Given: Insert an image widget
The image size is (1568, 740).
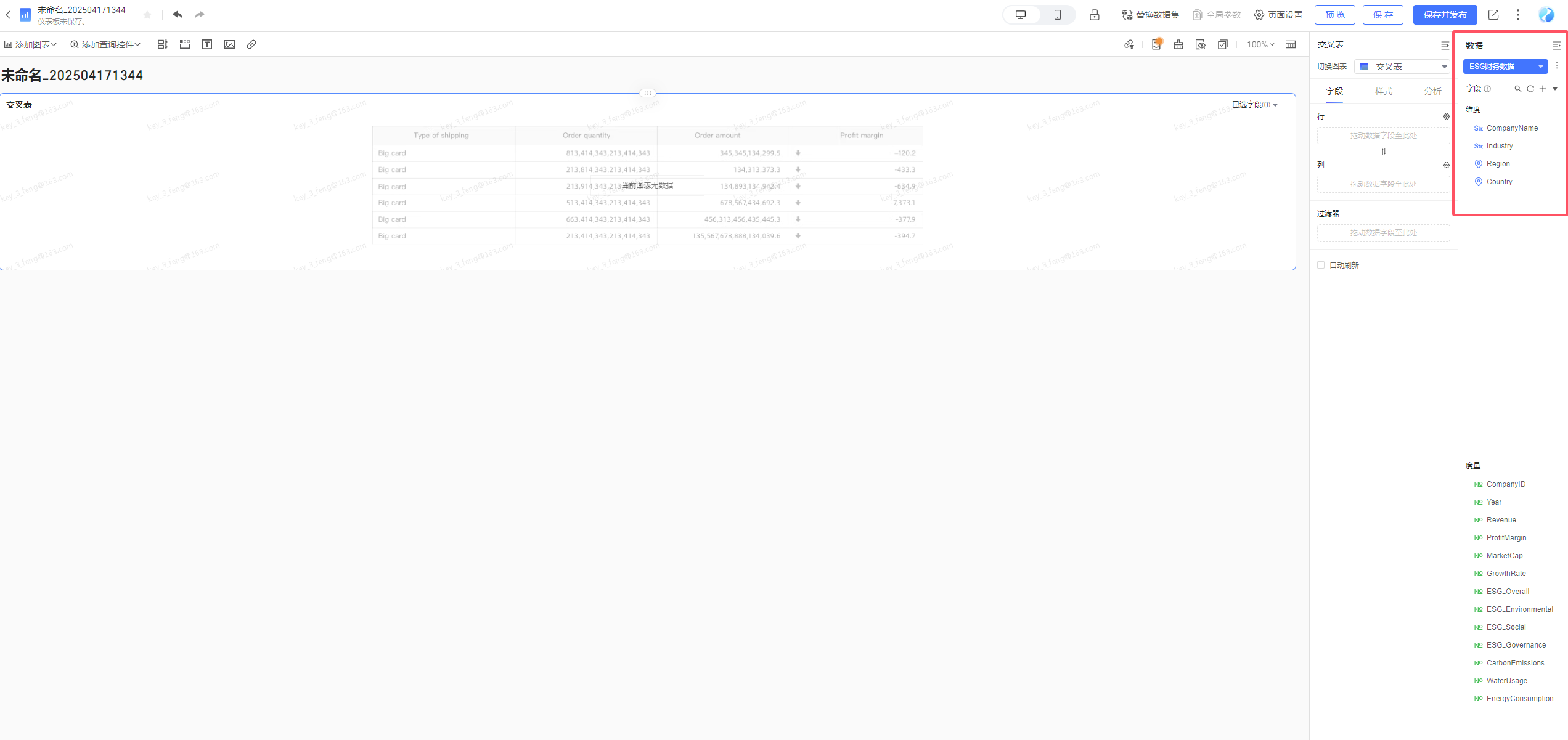Looking at the screenshot, I should 229,44.
